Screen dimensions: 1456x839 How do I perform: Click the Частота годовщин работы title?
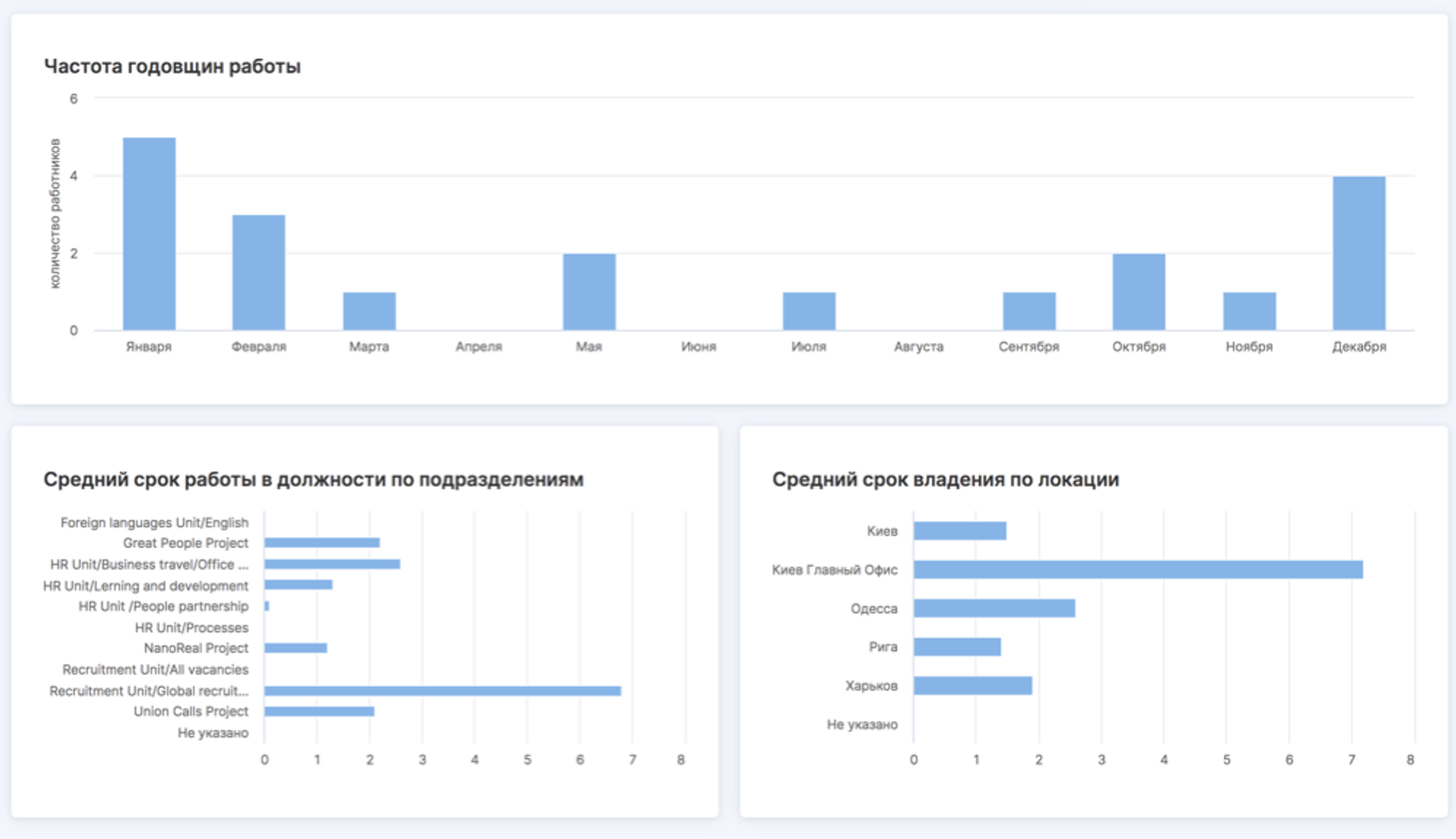point(172,67)
